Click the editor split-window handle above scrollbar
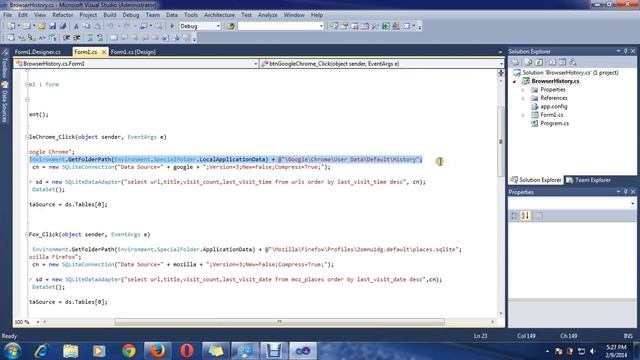640x360 pixels. point(501,73)
